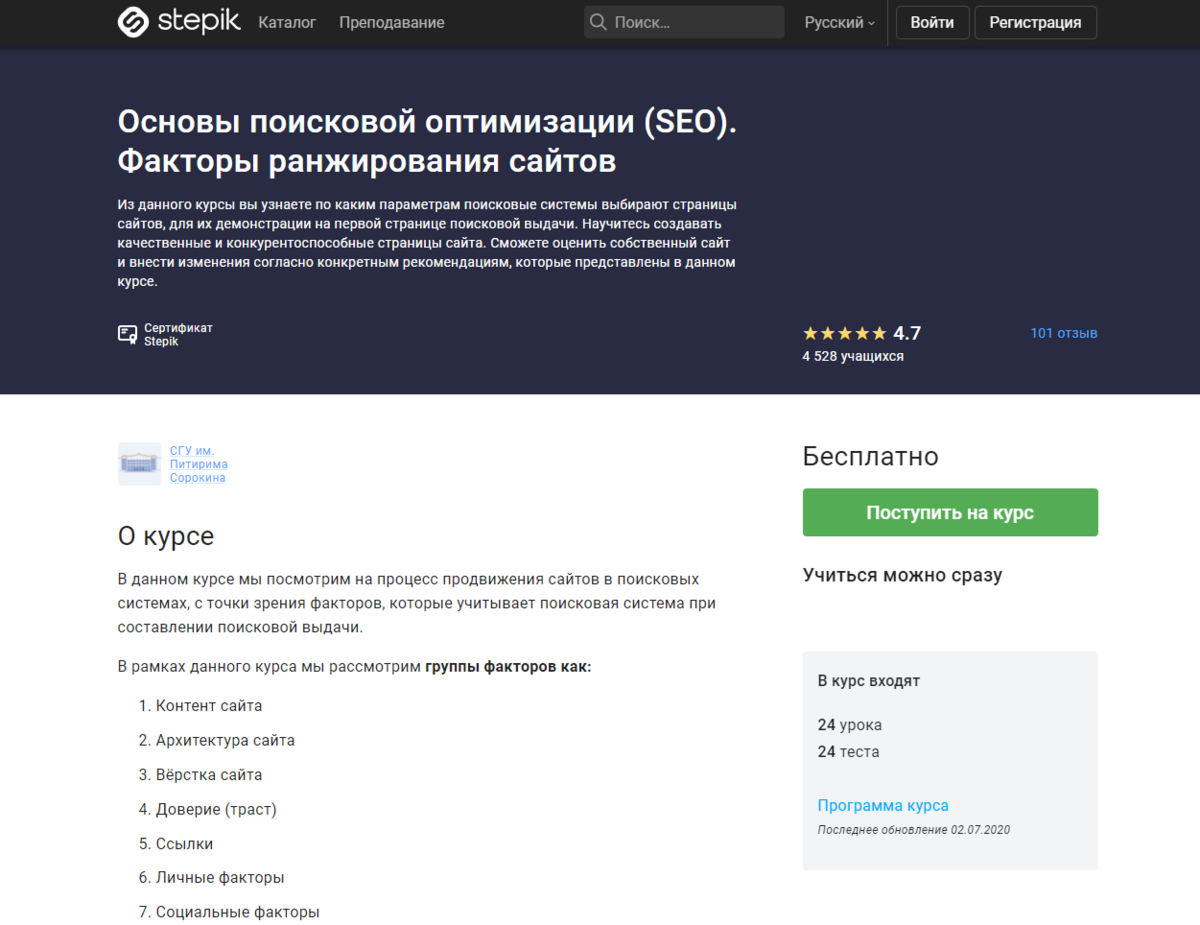Open the Преподавание menu item
The height and width of the screenshot is (925, 1200).
[x=391, y=22]
